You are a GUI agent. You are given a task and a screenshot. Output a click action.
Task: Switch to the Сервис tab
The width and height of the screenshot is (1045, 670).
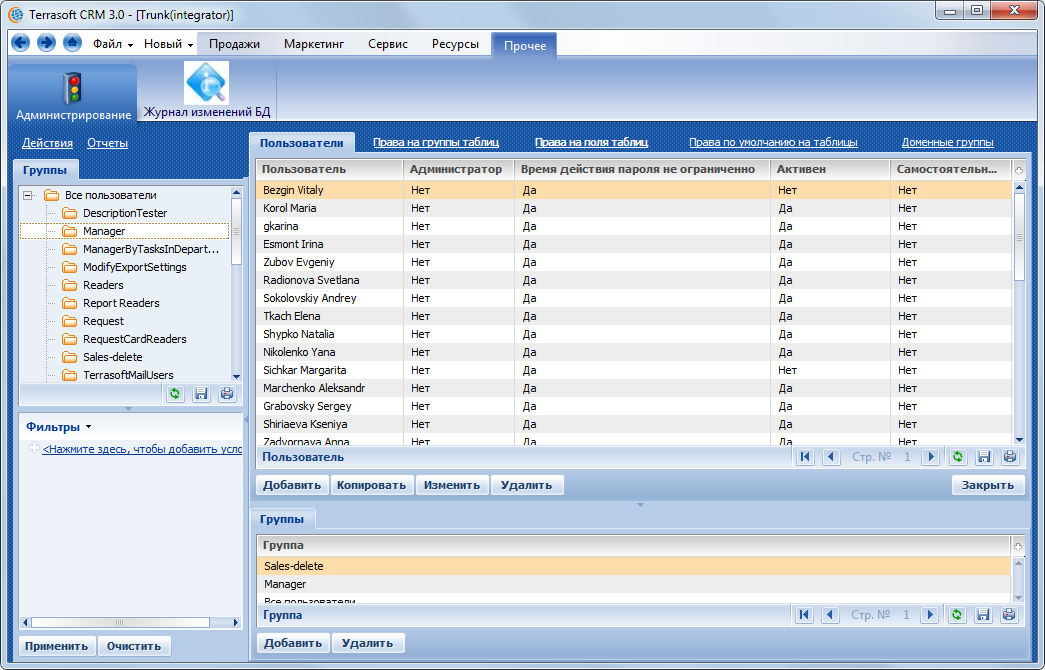[x=388, y=44]
